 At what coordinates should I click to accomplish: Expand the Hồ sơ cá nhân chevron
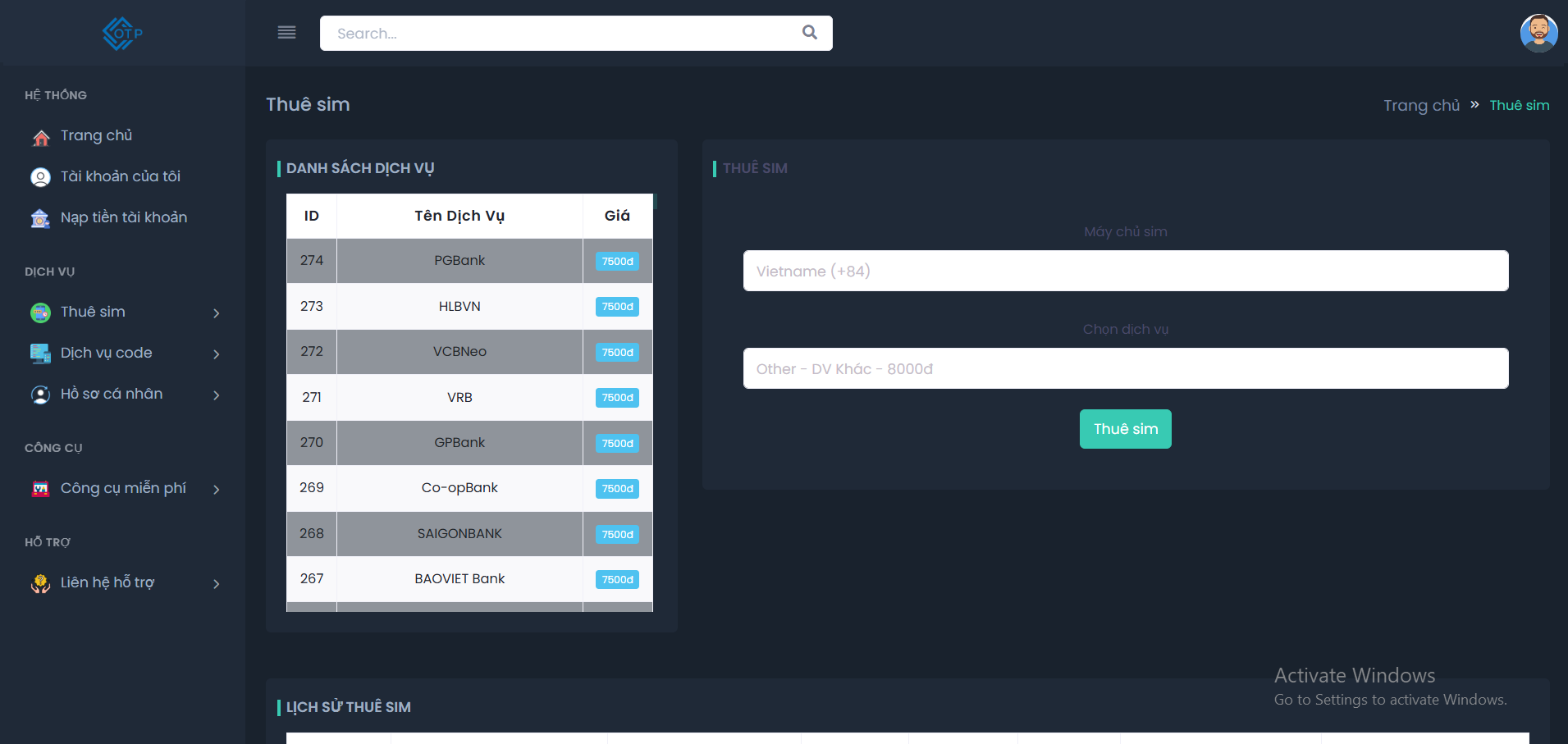[217, 395]
